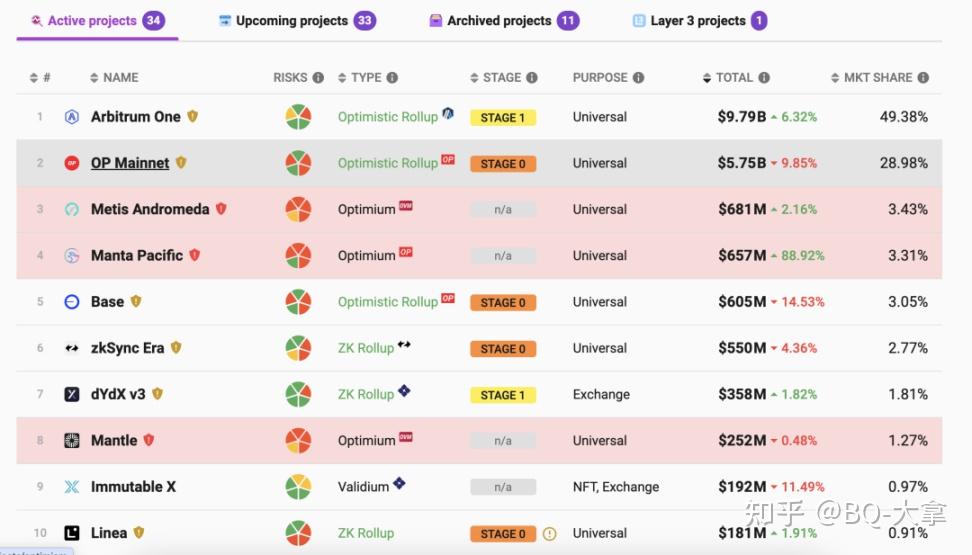The height and width of the screenshot is (555, 972).
Task: Click the Arbitrum One project logo icon
Action: pyautogui.click(x=72, y=117)
